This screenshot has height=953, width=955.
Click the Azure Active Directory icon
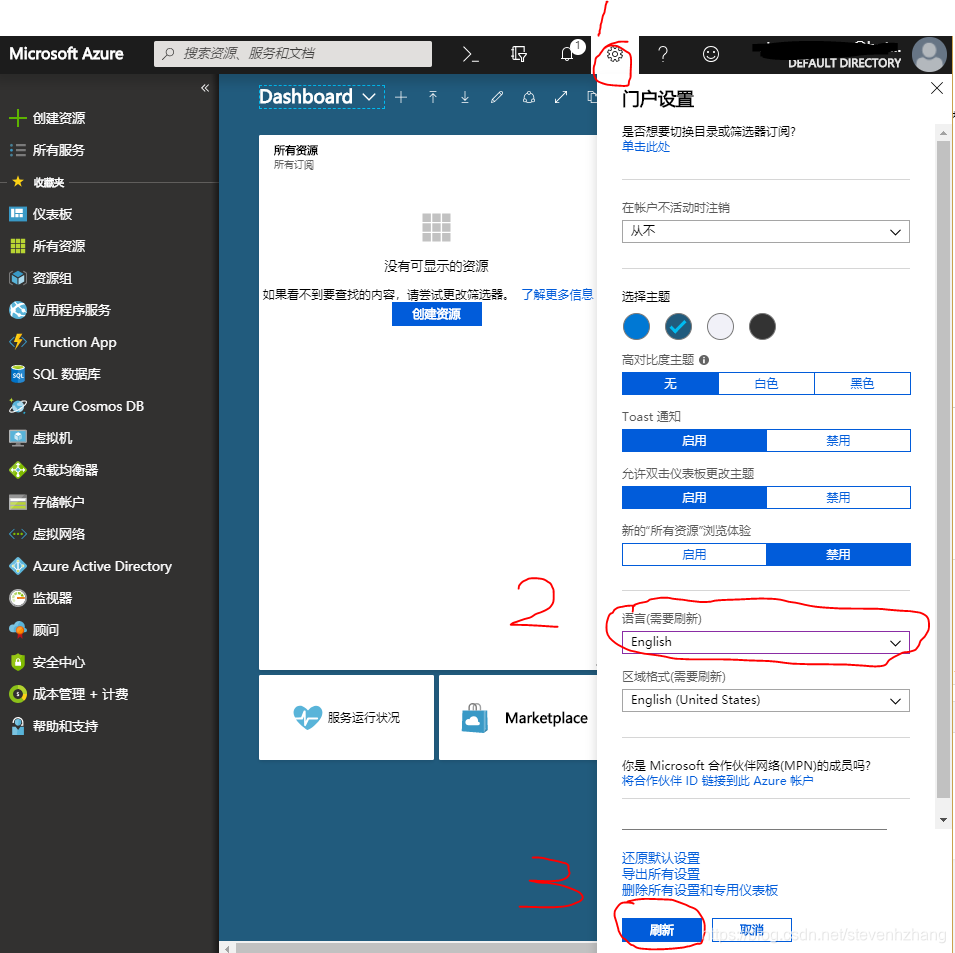pos(18,566)
